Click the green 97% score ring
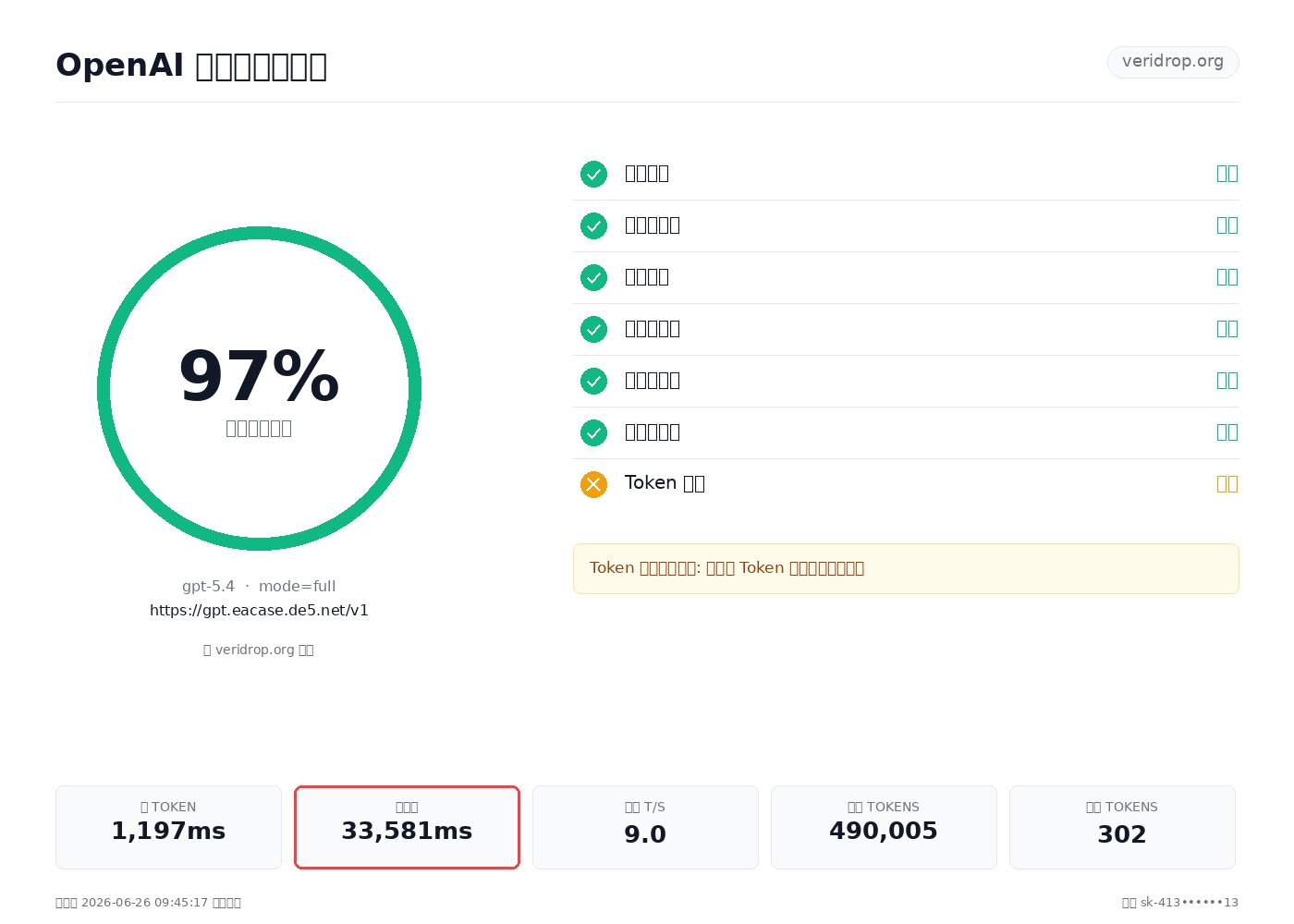 tap(259, 388)
